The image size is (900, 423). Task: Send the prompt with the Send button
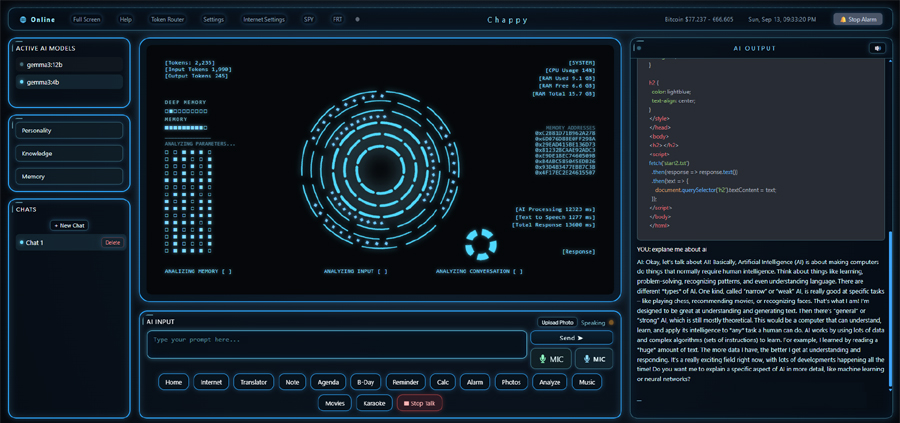pos(571,338)
